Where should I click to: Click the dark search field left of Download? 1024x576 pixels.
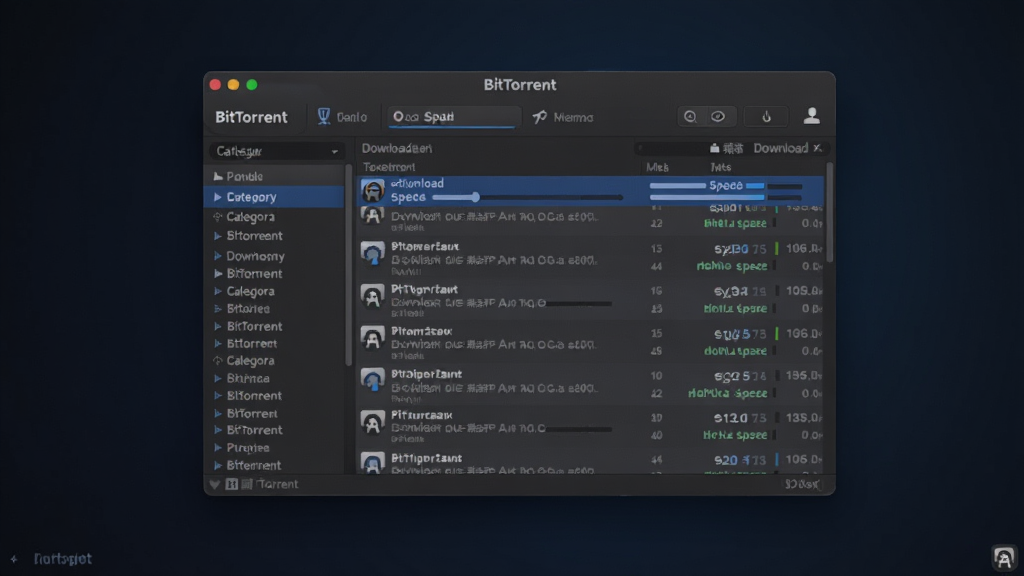pyautogui.click(x=671, y=148)
